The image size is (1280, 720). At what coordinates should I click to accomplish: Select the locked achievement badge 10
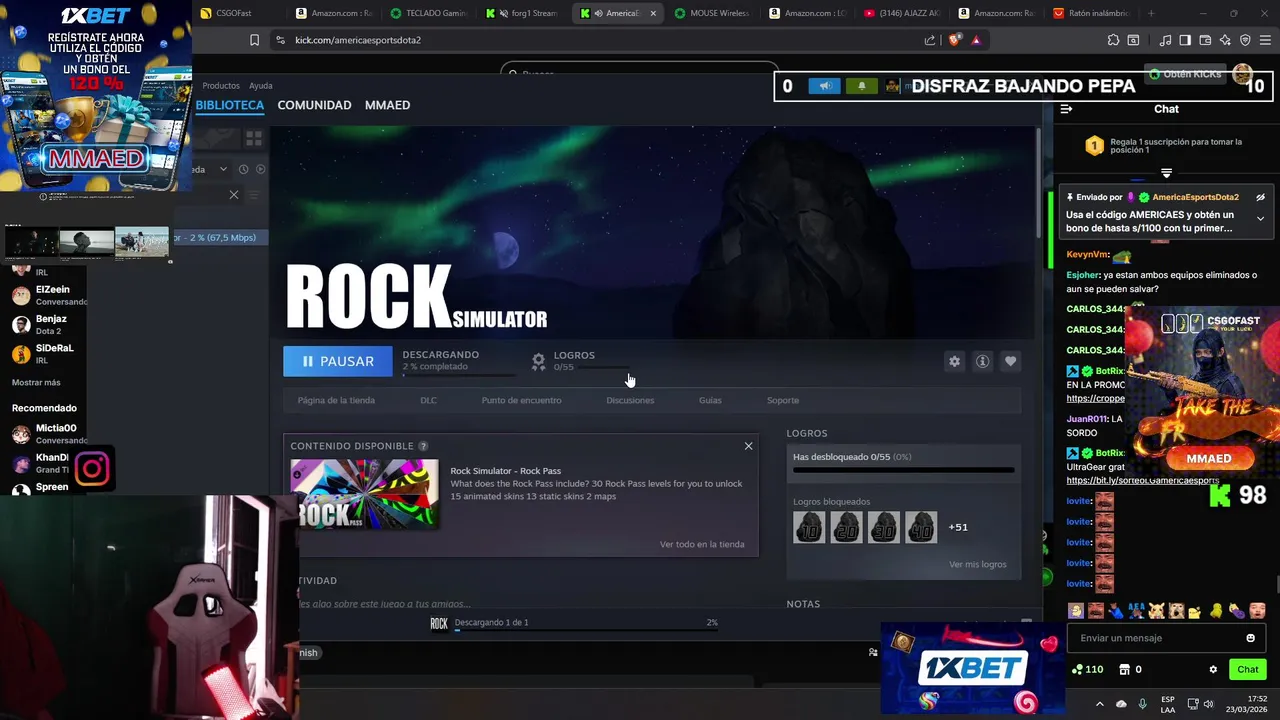[809, 527]
